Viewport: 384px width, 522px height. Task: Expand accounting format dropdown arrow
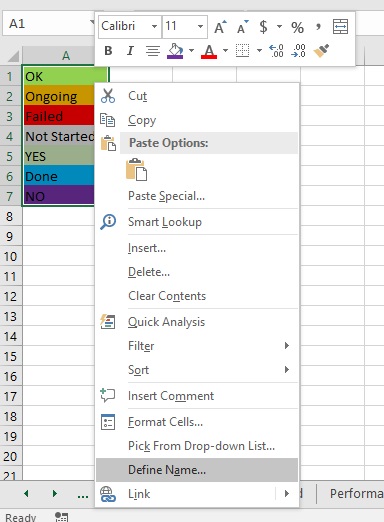click(279, 27)
